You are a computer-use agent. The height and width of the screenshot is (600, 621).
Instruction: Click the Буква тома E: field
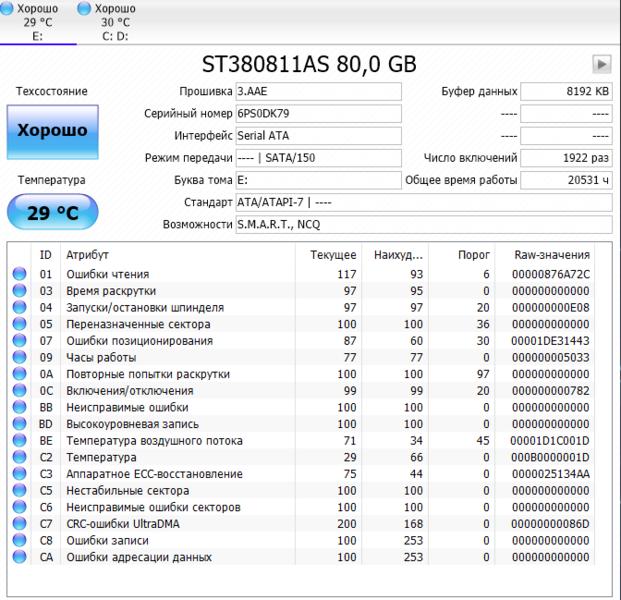point(318,180)
